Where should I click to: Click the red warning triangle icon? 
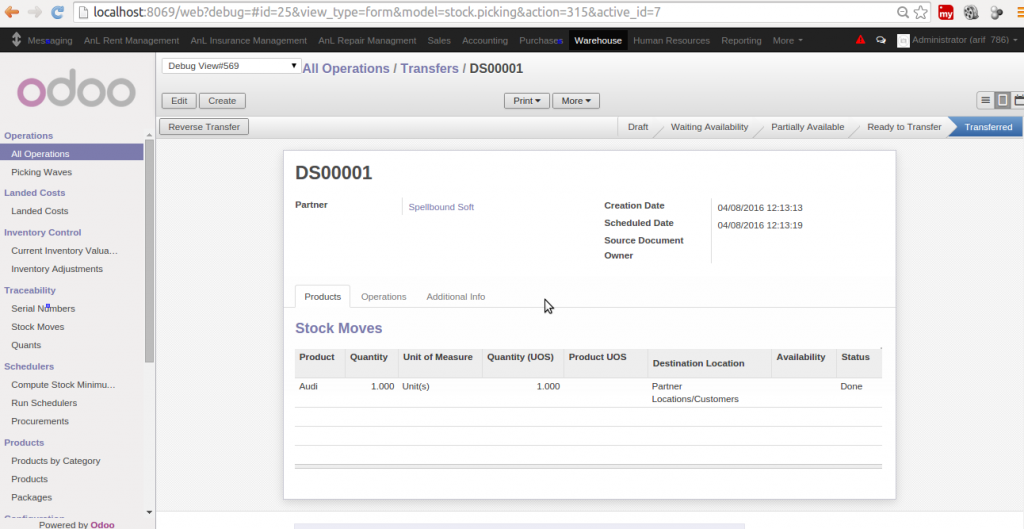[x=861, y=40]
